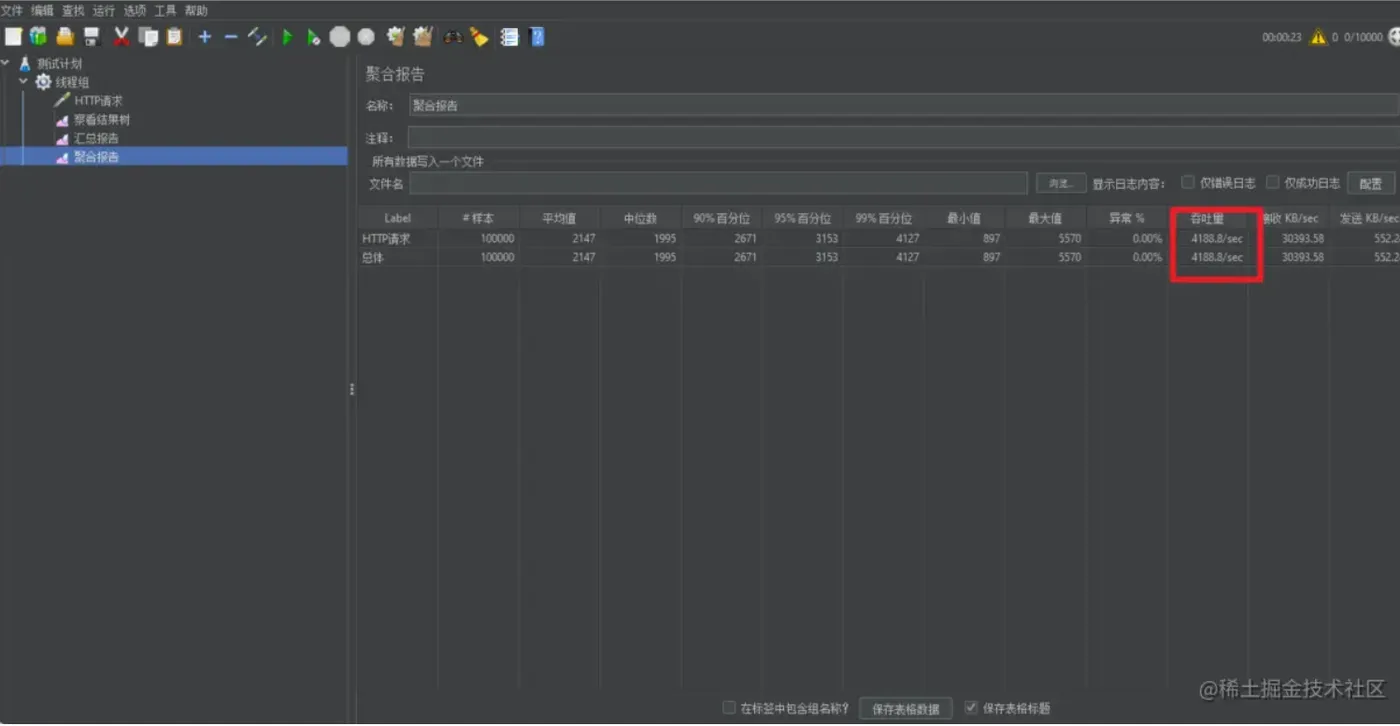This screenshot has width=1400, height=726.
Task: Focus the 文件名 input field
Action: tap(718, 183)
